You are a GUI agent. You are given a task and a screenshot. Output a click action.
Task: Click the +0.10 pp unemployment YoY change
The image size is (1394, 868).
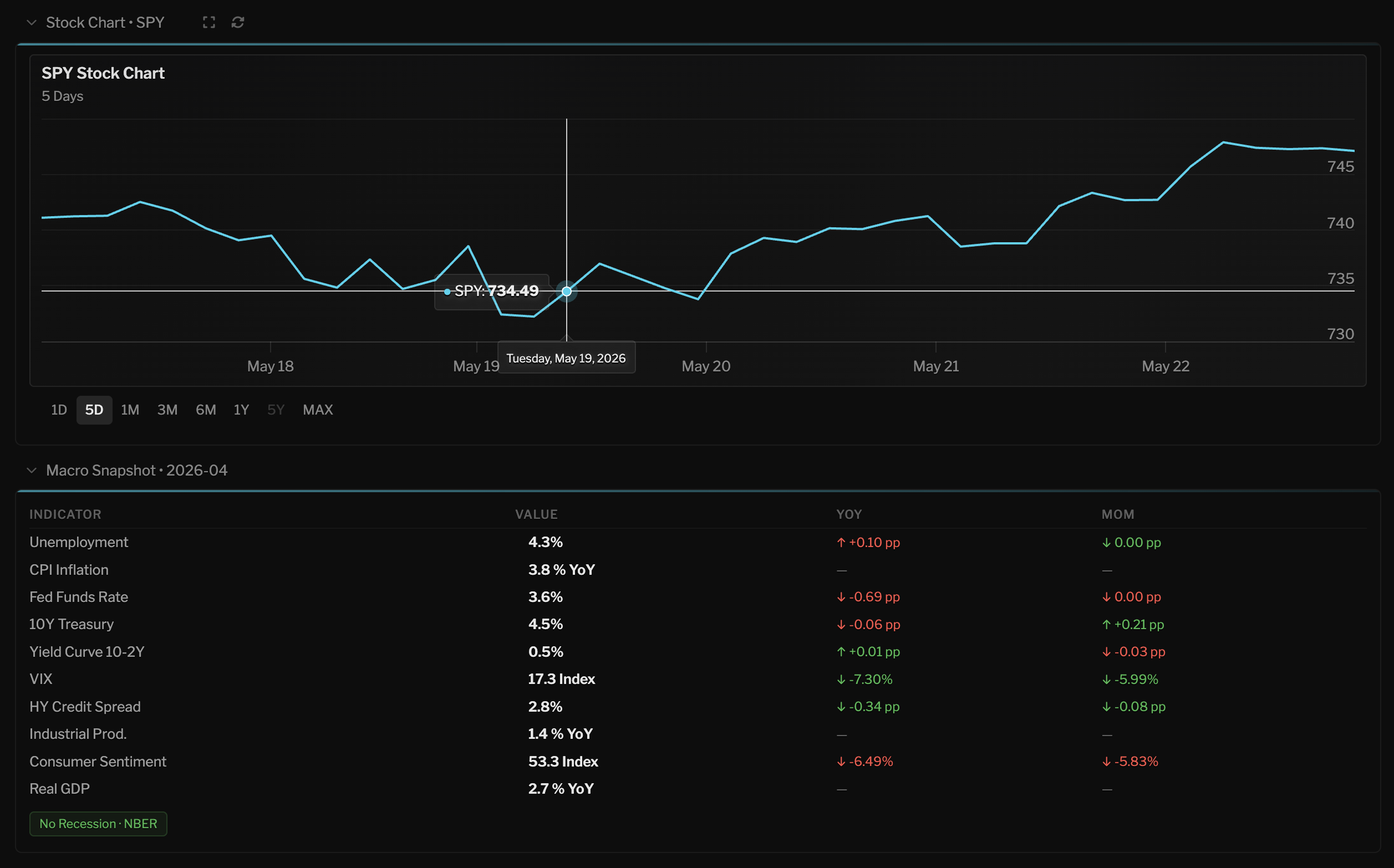[x=868, y=543]
